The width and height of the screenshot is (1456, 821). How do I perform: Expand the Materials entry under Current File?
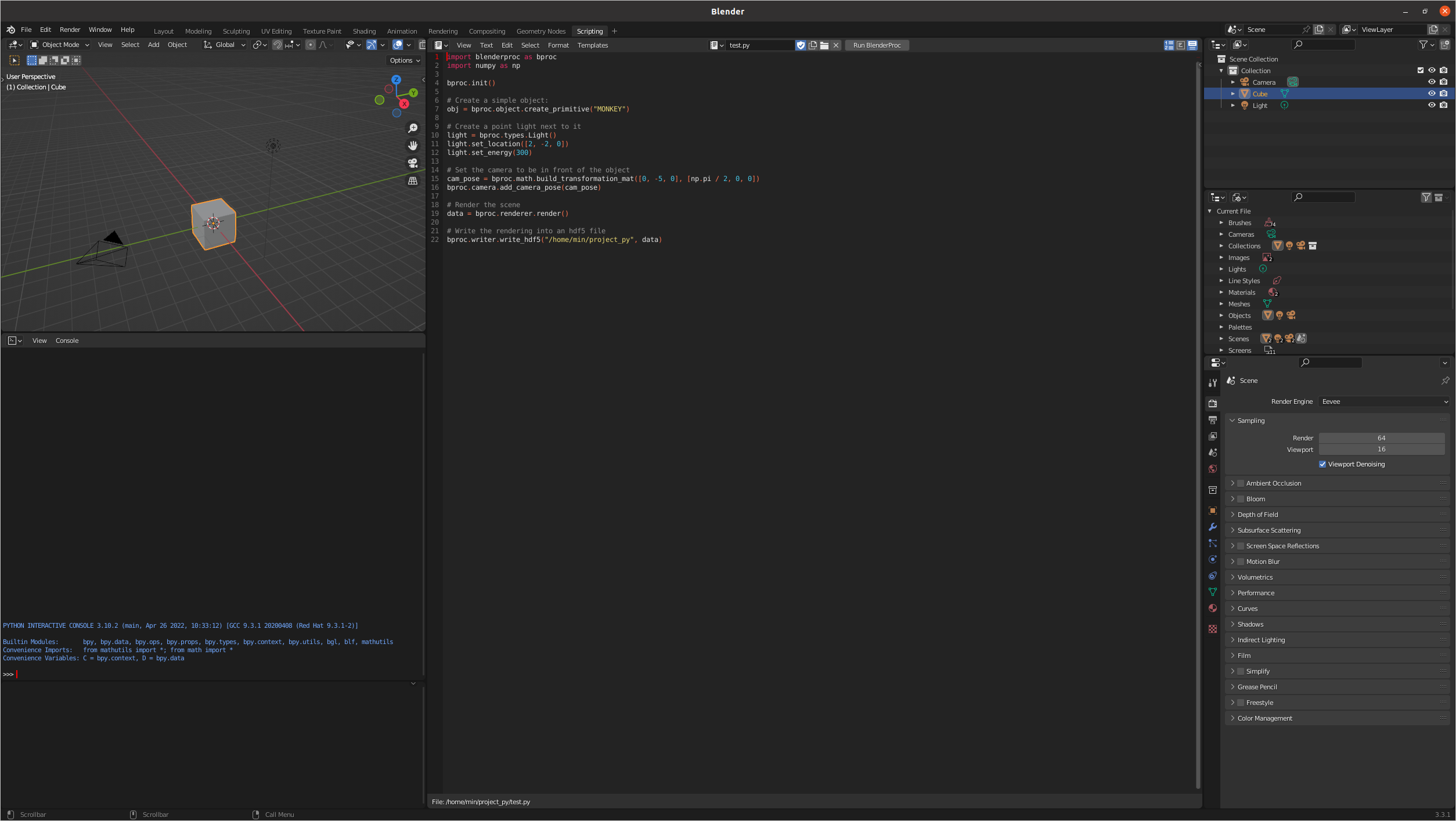tap(1221, 292)
